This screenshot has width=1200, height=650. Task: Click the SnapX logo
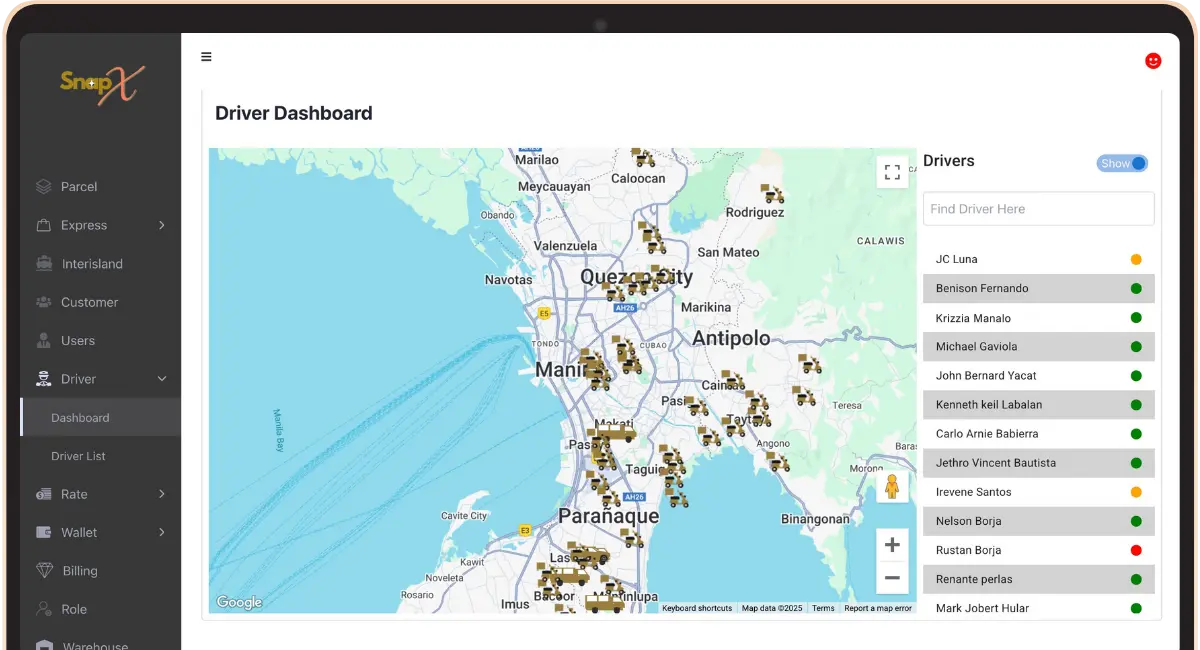tap(101, 85)
